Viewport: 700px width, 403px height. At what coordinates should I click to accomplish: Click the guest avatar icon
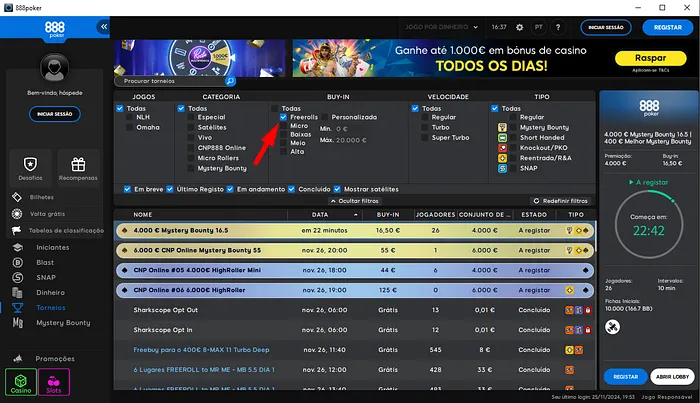tap(54, 68)
